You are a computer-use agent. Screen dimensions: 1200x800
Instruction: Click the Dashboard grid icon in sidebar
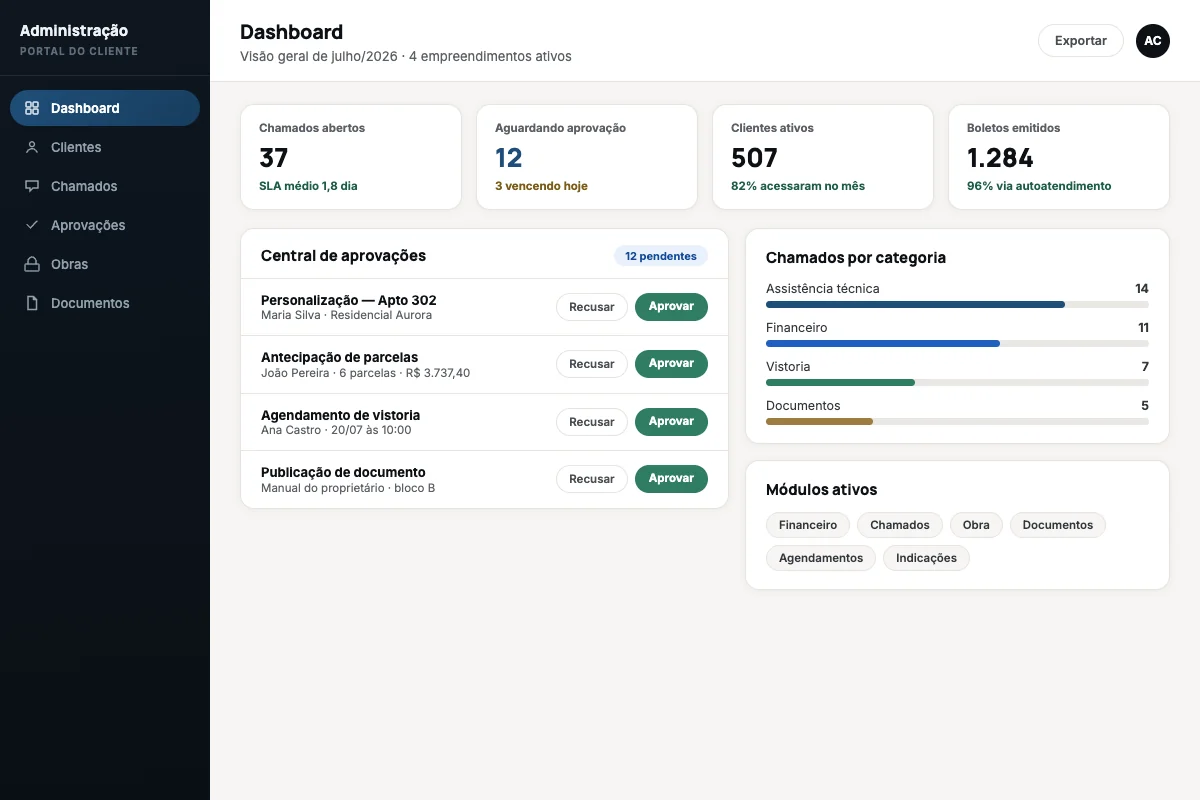point(32,108)
